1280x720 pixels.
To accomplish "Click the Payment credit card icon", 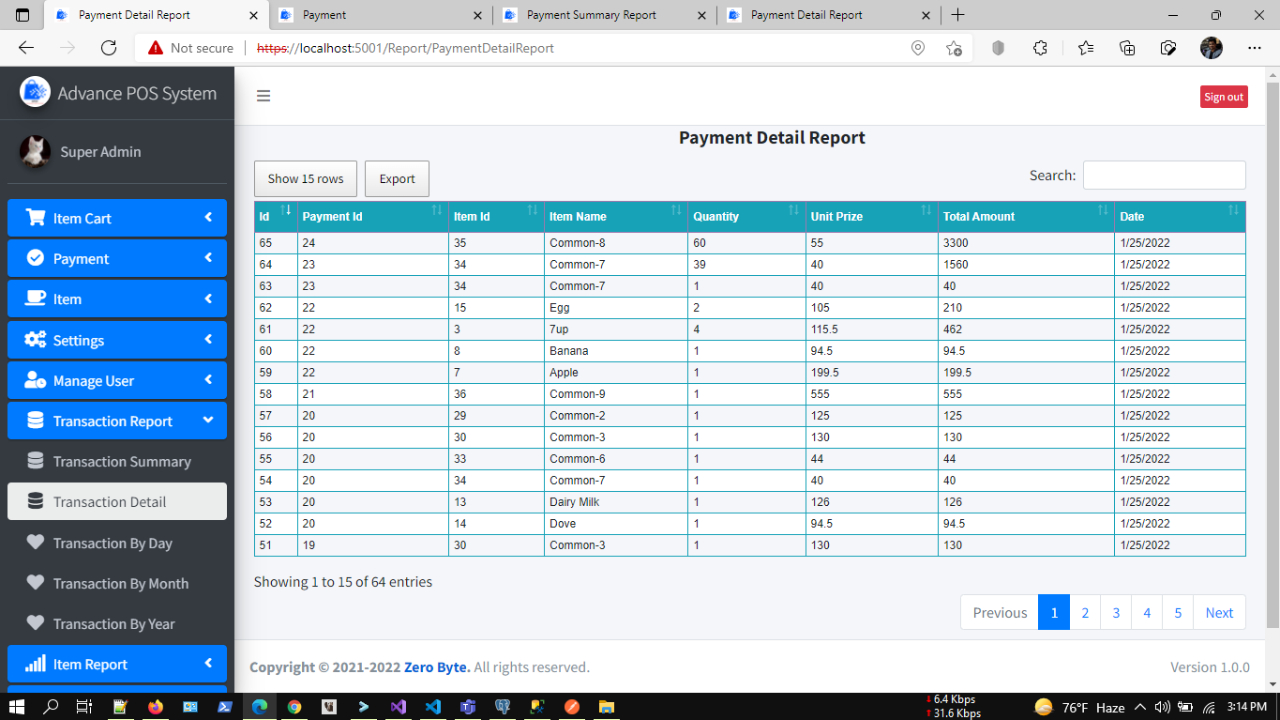I will coord(34,258).
